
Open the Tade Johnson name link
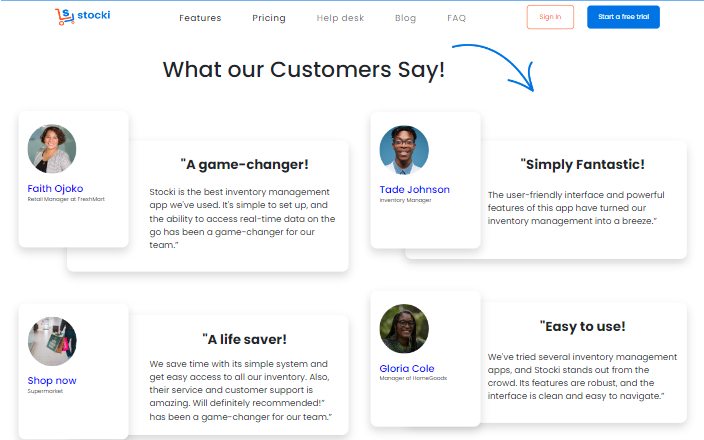coord(414,189)
